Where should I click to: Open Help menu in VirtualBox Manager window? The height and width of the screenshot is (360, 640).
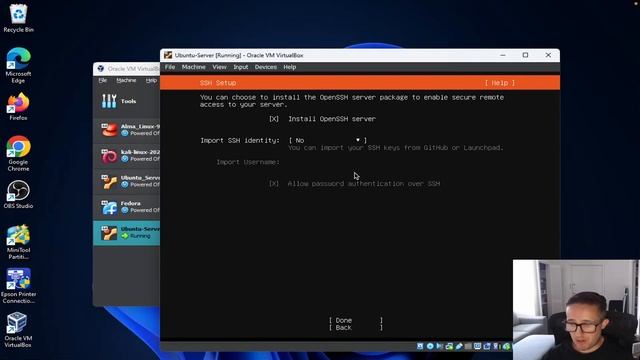click(x=151, y=80)
